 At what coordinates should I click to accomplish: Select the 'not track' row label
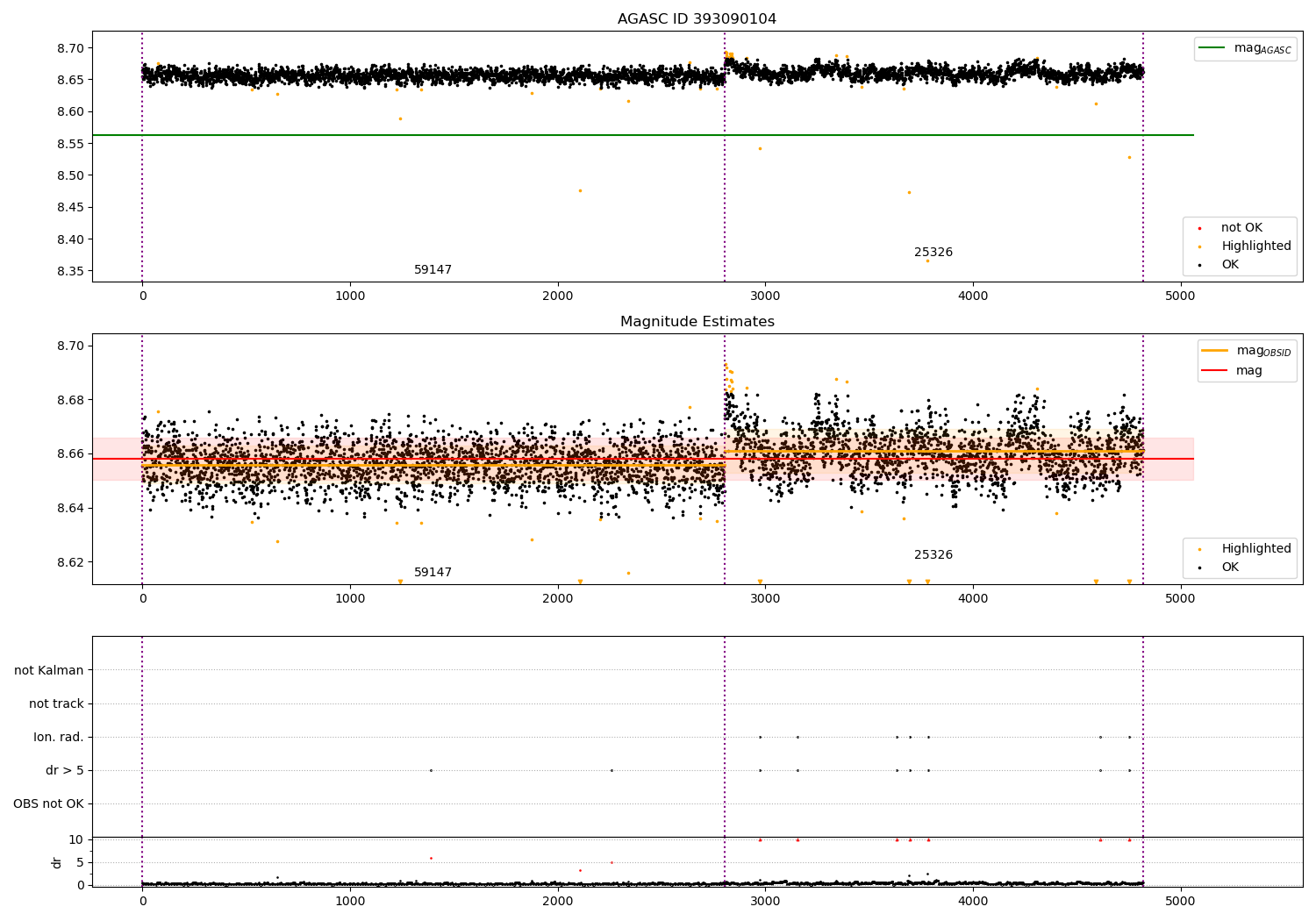pos(56,704)
